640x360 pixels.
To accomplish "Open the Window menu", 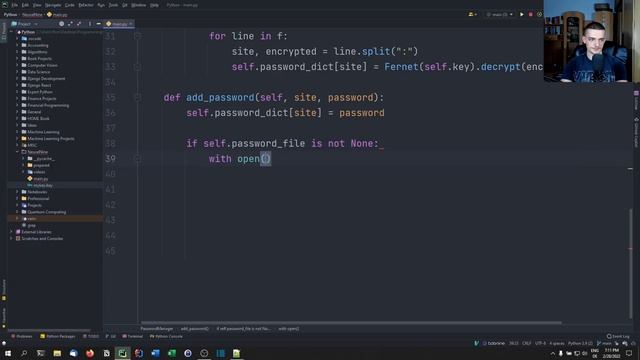I will (138, 5).
